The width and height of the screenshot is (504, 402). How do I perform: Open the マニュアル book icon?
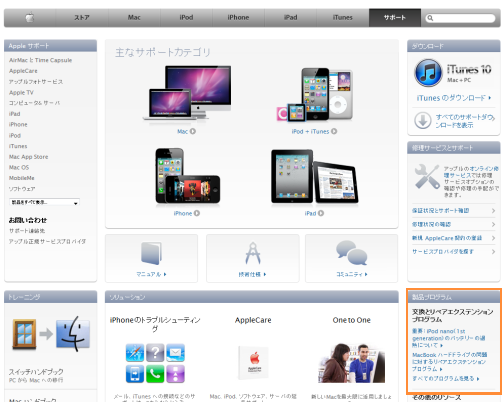click(151, 253)
